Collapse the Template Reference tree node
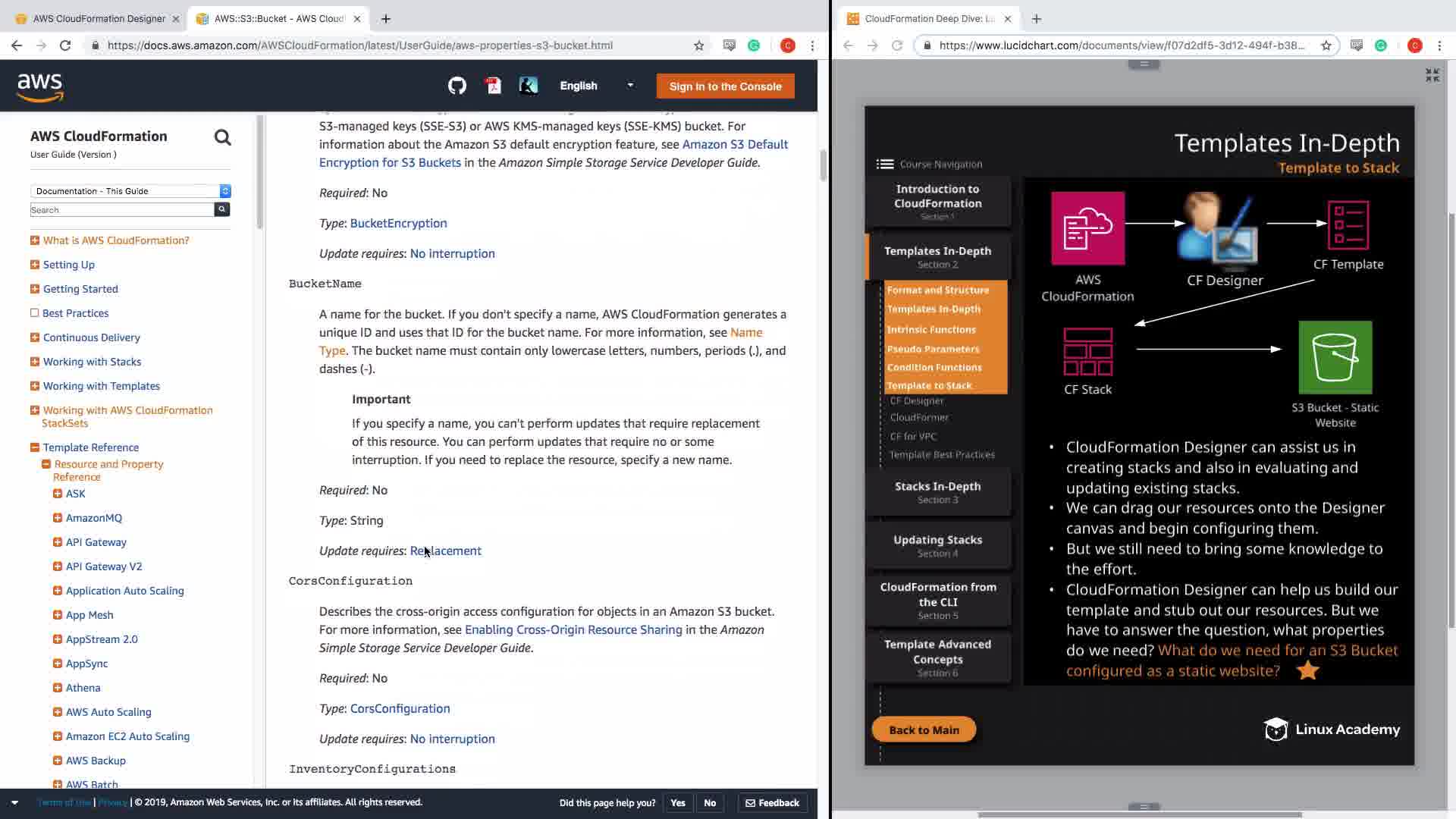 click(x=34, y=447)
